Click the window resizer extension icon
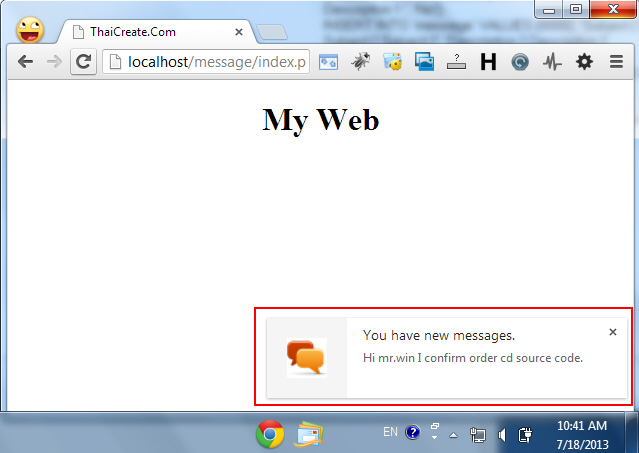 coord(328,62)
